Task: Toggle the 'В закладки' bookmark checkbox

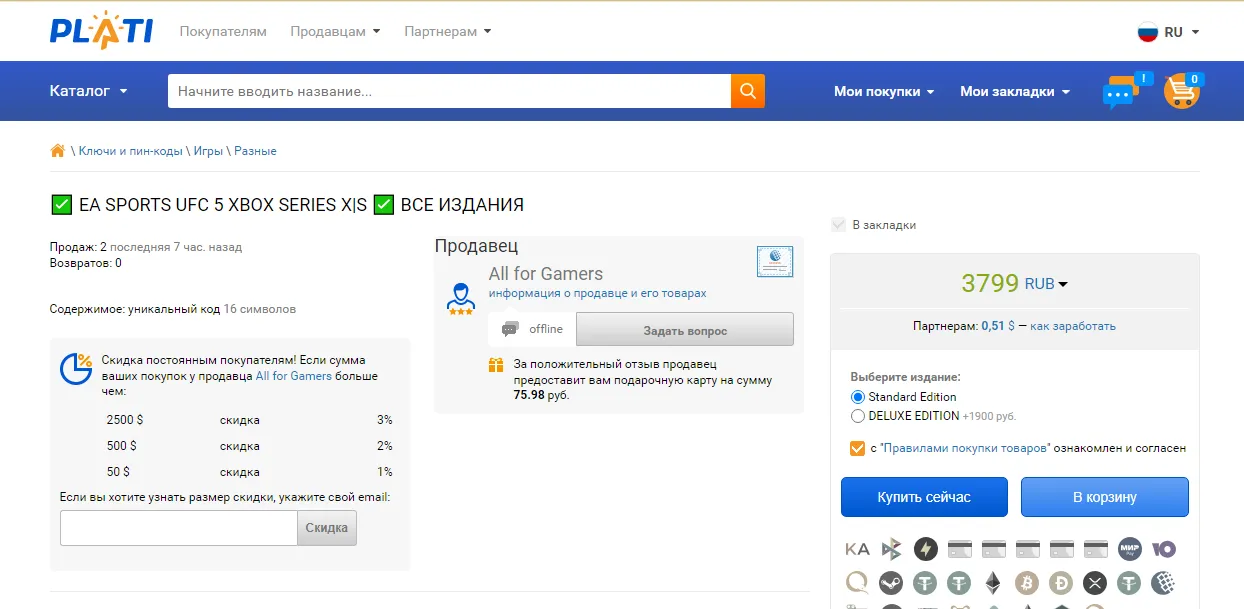Action: [838, 225]
